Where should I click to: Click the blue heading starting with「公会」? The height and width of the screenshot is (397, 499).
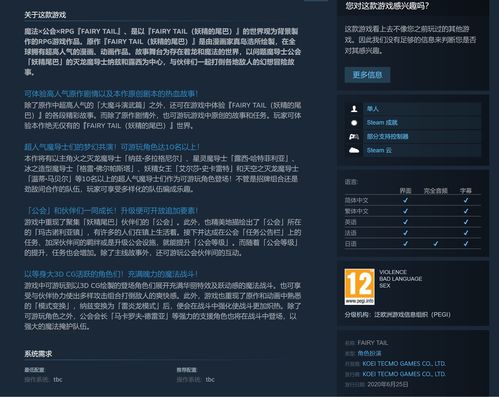111,211
